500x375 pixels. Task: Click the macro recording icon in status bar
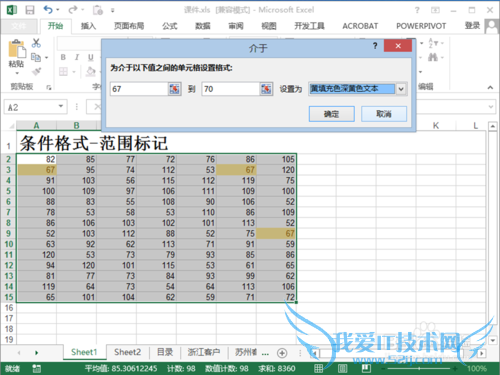pyautogui.click(x=36, y=368)
